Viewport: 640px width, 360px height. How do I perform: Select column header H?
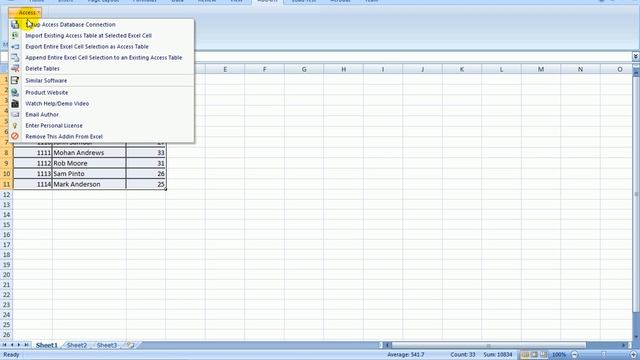(344, 69)
